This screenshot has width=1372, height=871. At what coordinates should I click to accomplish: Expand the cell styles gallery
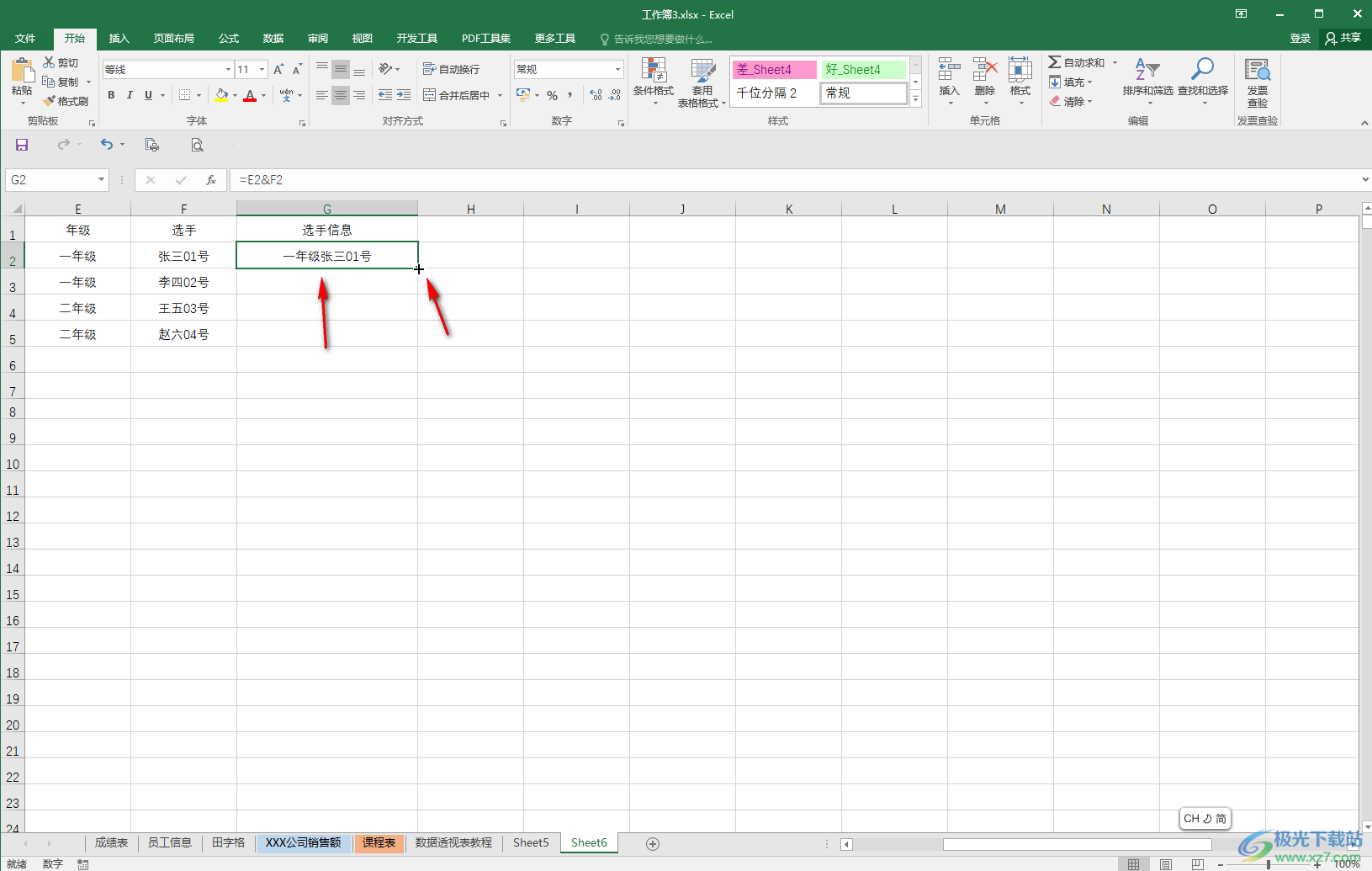click(x=916, y=100)
